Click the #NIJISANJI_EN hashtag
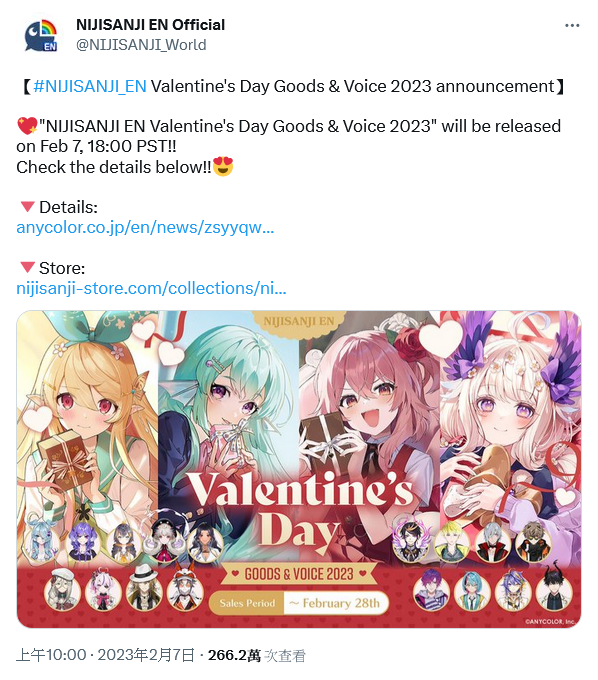Viewport: 598px width, 680px height. click(x=90, y=86)
